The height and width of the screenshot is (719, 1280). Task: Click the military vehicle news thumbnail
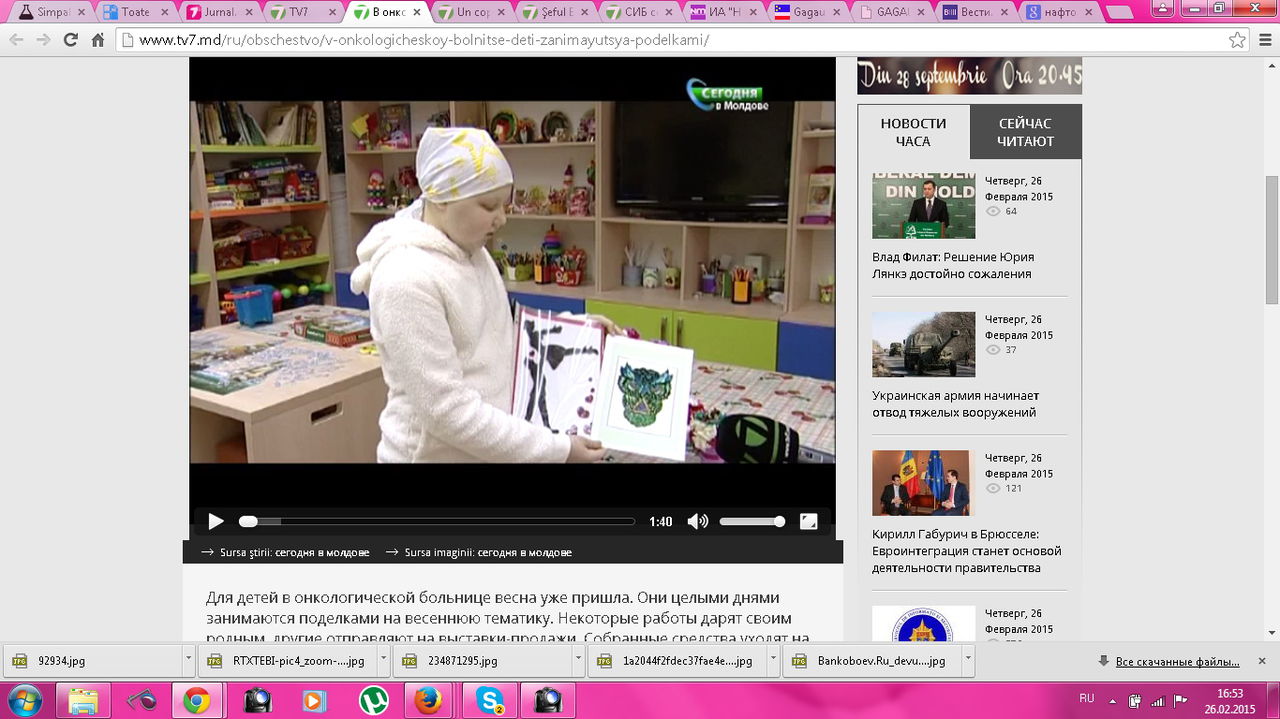[923, 344]
